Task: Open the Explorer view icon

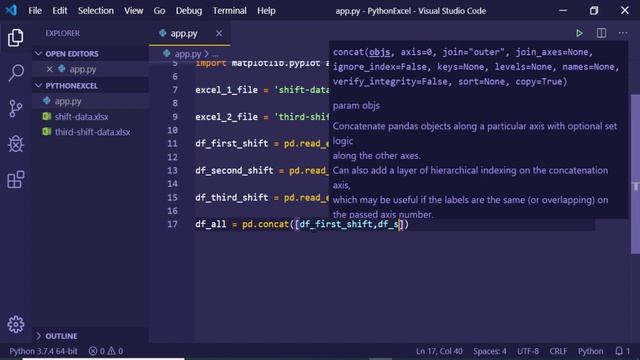Action: [x=16, y=38]
